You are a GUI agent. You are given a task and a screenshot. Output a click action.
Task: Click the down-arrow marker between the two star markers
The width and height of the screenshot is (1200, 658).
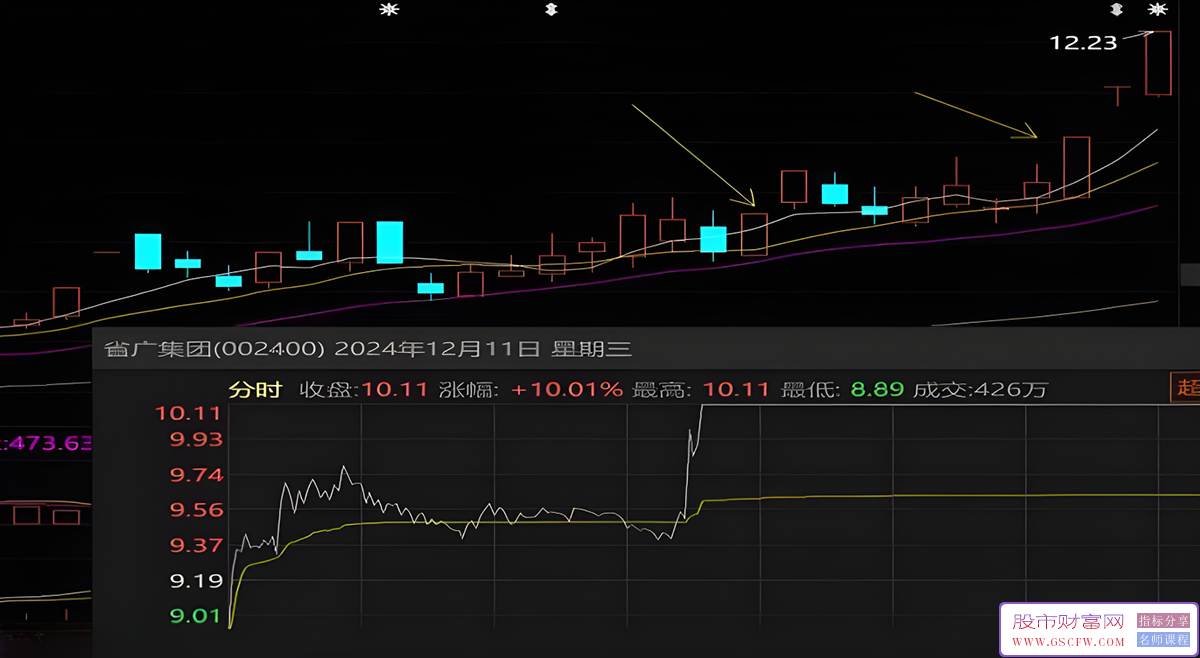(x=550, y=10)
